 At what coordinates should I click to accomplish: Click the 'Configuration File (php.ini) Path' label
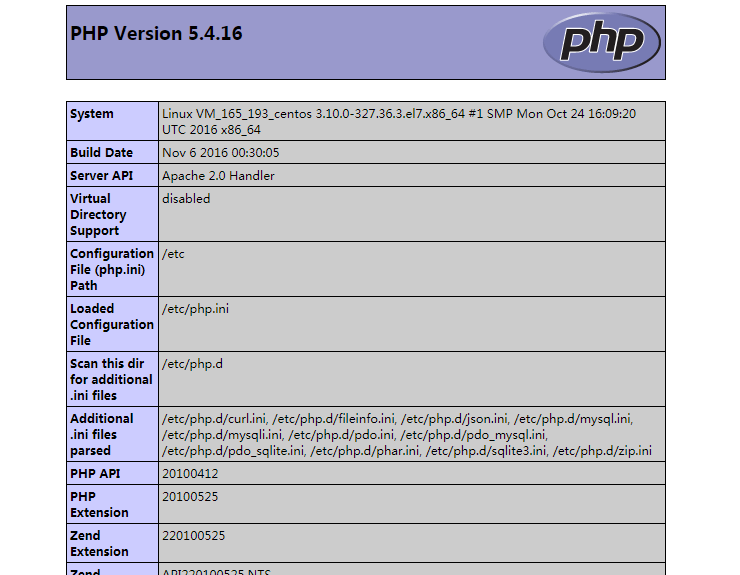point(112,270)
